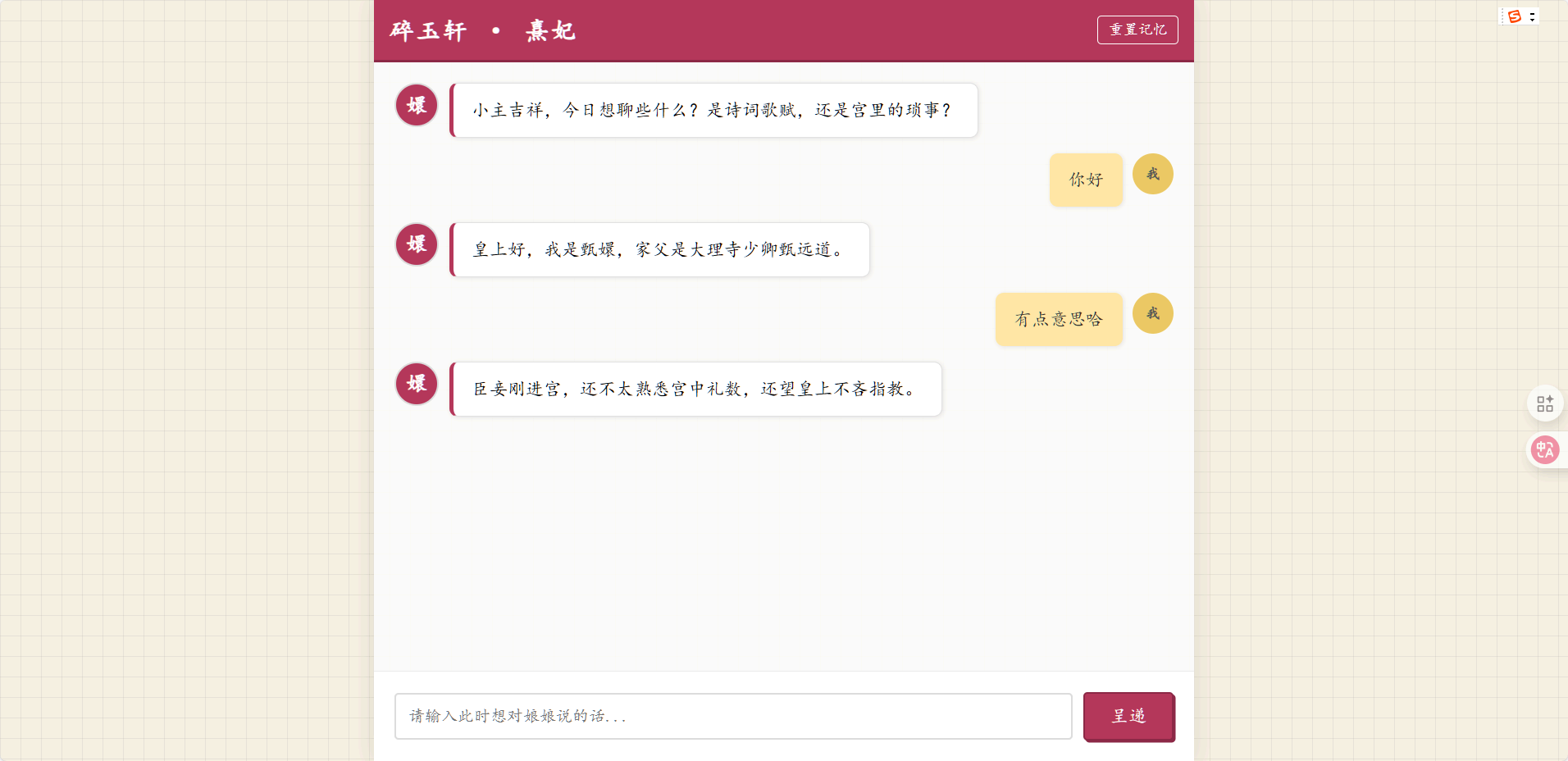
Task: Click the 嬛 avatar next to 皇上好 message
Action: pos(417,244)
